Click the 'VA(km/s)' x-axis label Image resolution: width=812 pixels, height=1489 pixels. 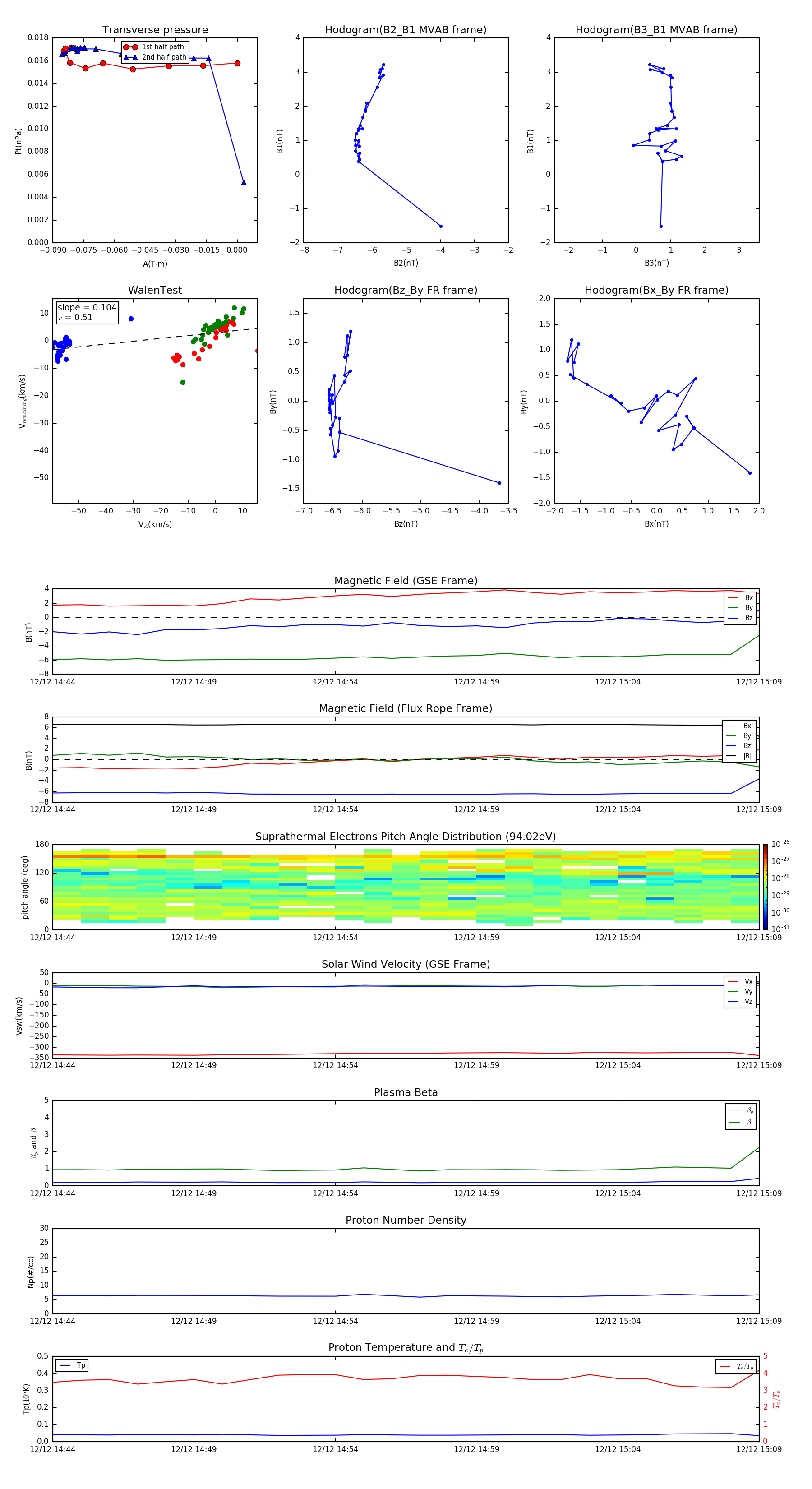155,524
